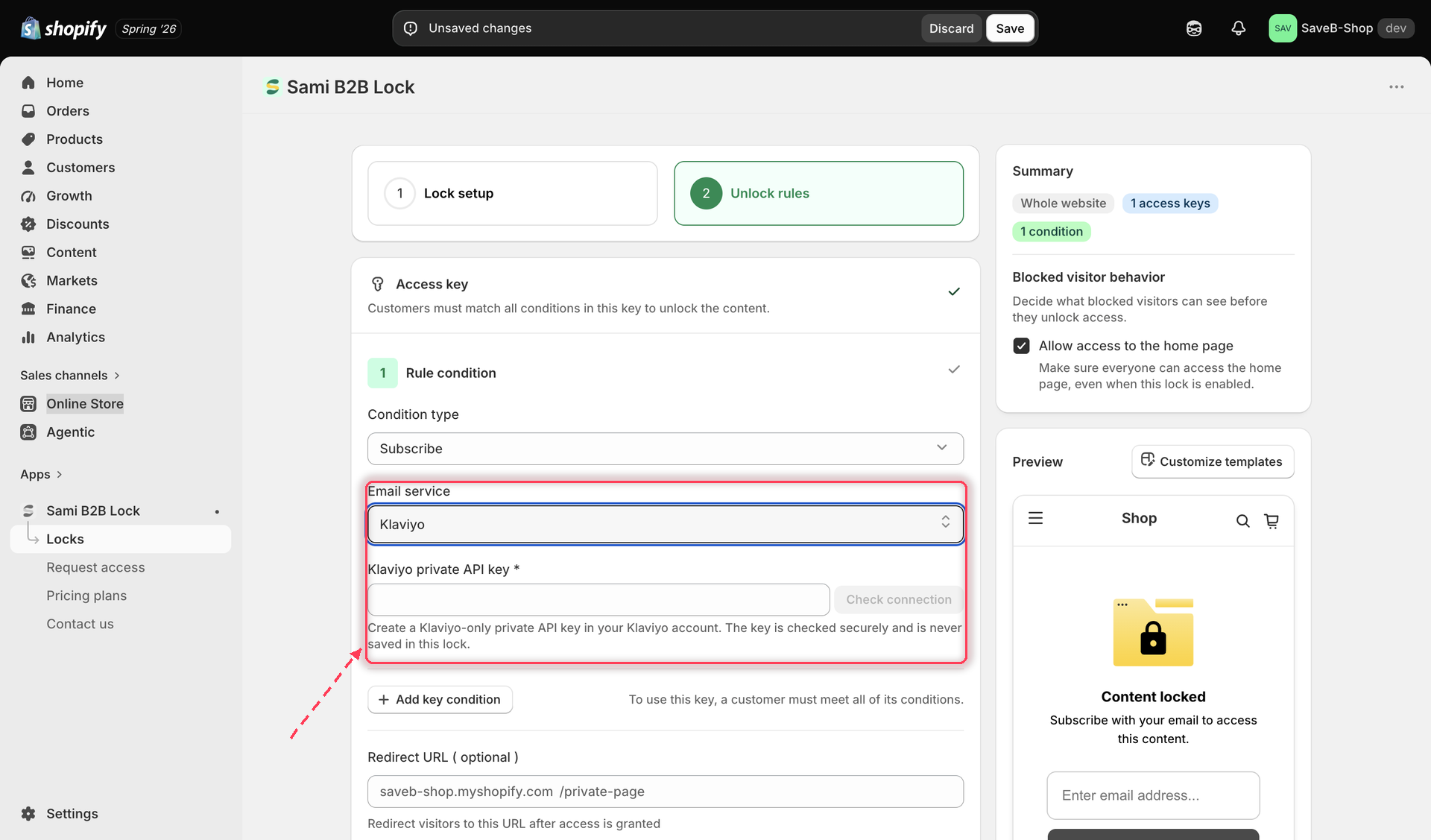Image resolution: width=1431 pixels, height=840 pixels.
Task: Click the Analytics bar chart icon
Action: [x=28, y=338]
